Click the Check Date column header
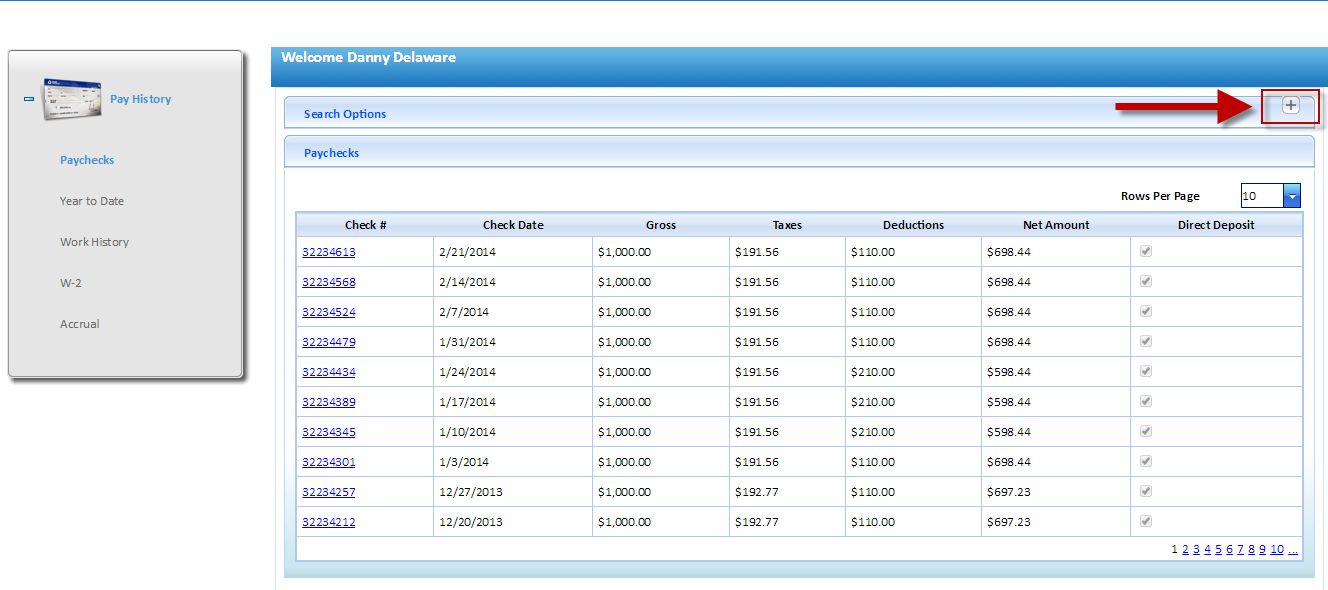 tap(513, 225)
